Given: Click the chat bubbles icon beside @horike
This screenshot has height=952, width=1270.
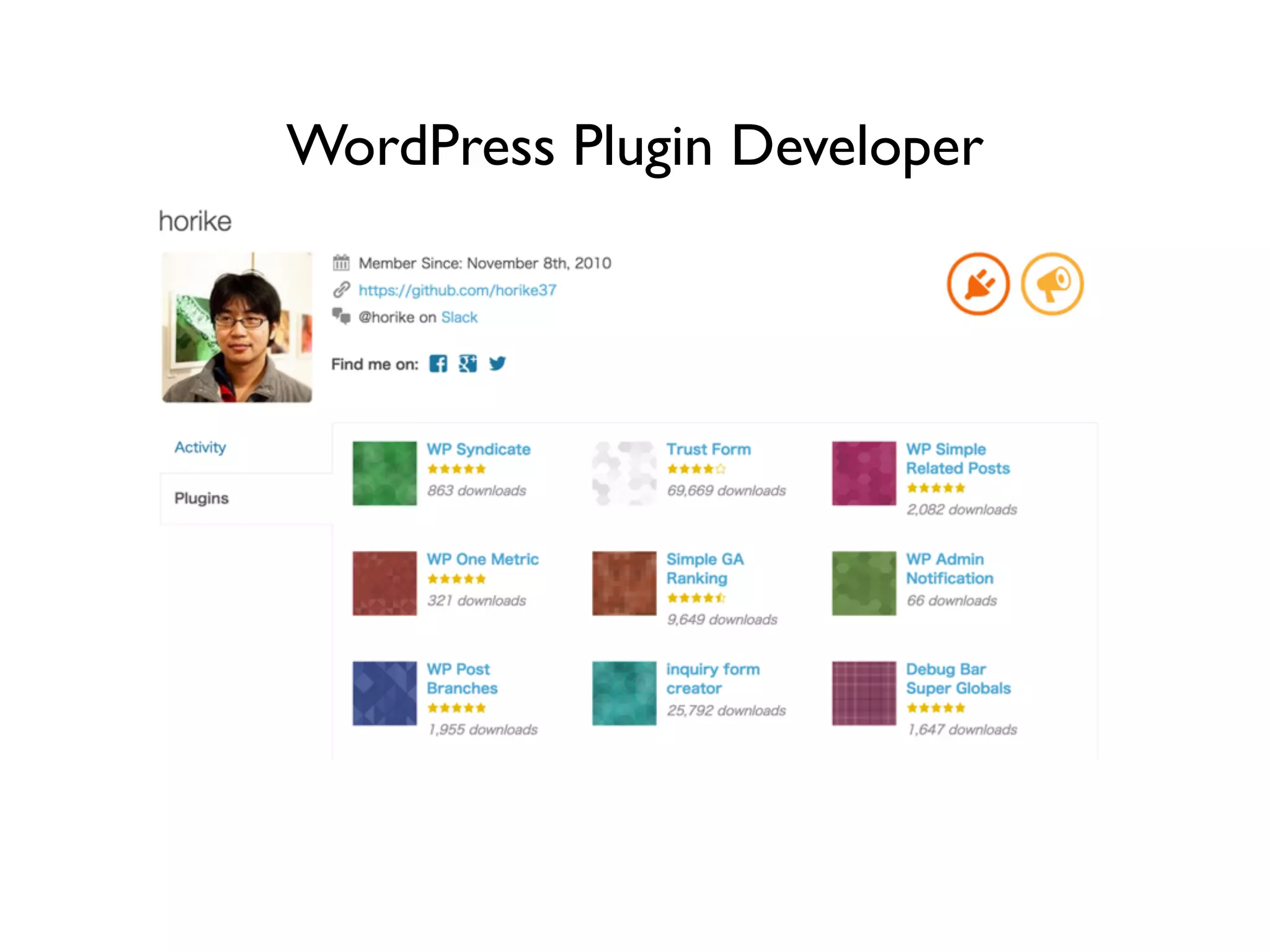Looking at the screenshot, I should point(341,316).
